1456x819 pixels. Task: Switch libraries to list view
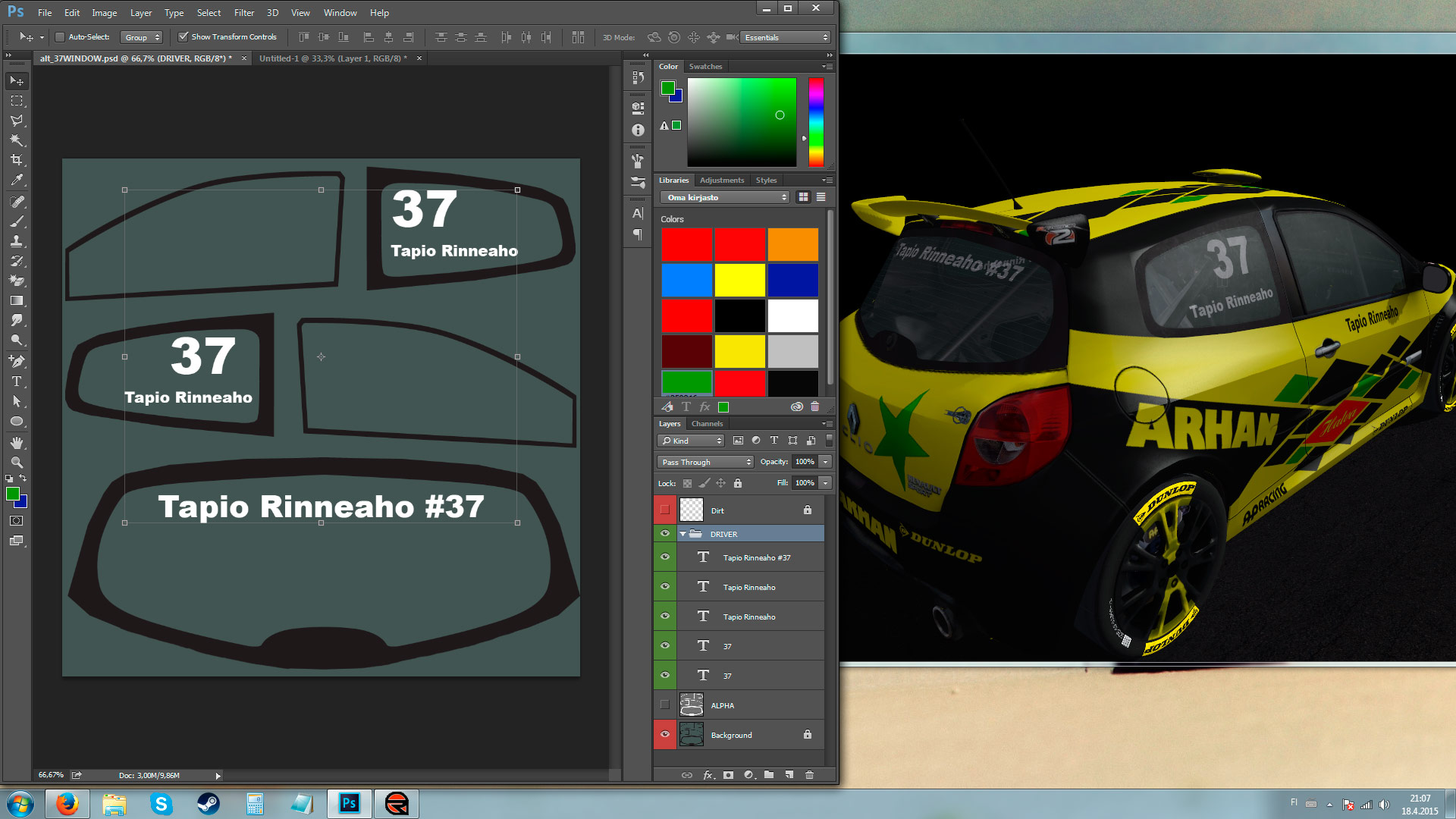(821, 197)
